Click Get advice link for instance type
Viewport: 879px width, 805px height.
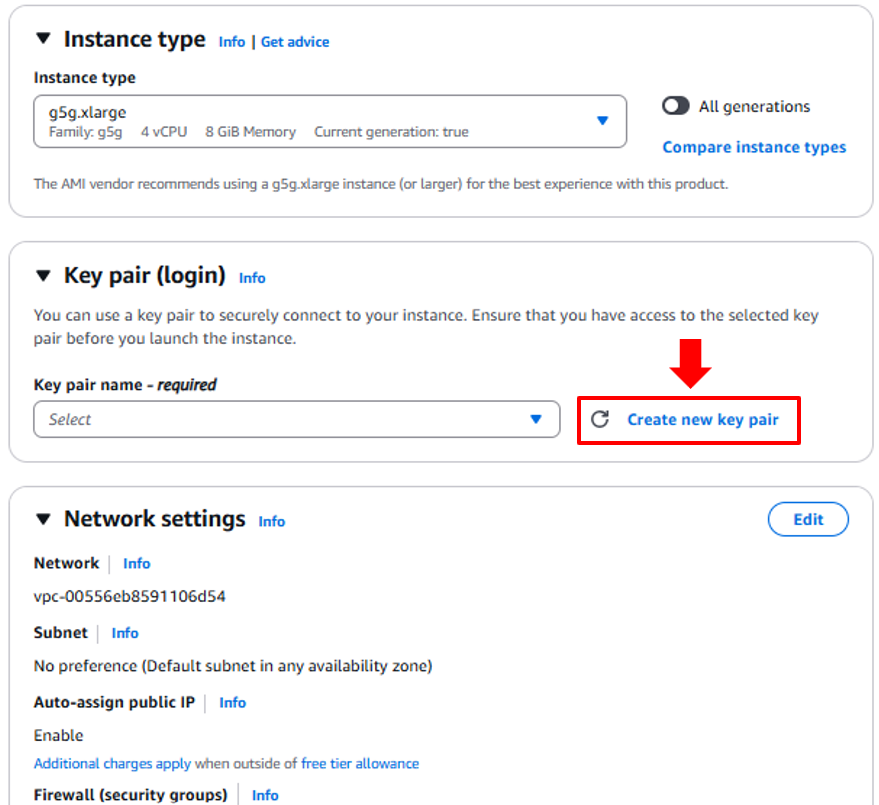coord(295,42)
